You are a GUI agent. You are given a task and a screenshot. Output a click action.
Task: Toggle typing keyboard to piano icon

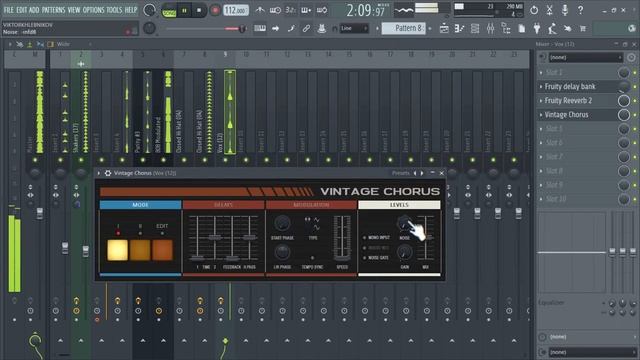click(260, 28)
